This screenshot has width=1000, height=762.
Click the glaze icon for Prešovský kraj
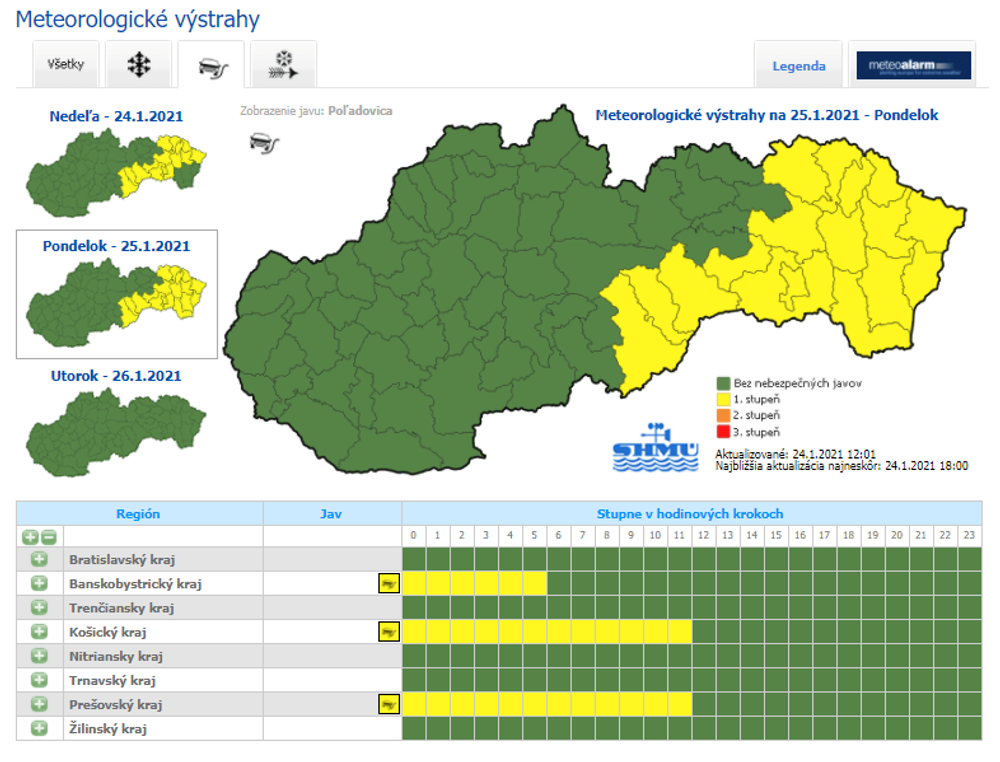click(x=389, y=703)
